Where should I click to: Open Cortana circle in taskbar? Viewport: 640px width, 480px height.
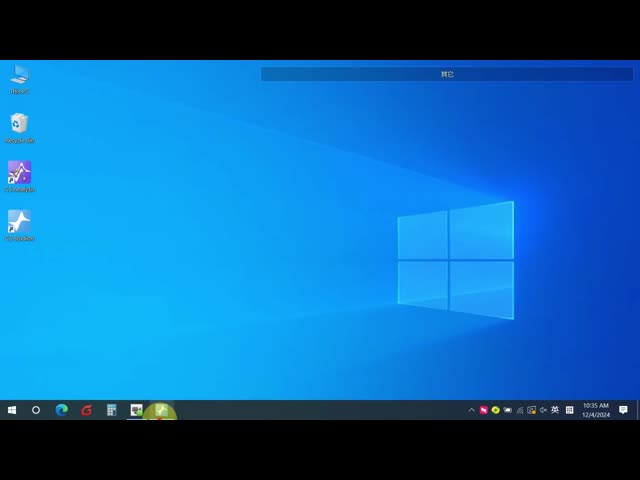pyautogui.click(x=36, y=410)
